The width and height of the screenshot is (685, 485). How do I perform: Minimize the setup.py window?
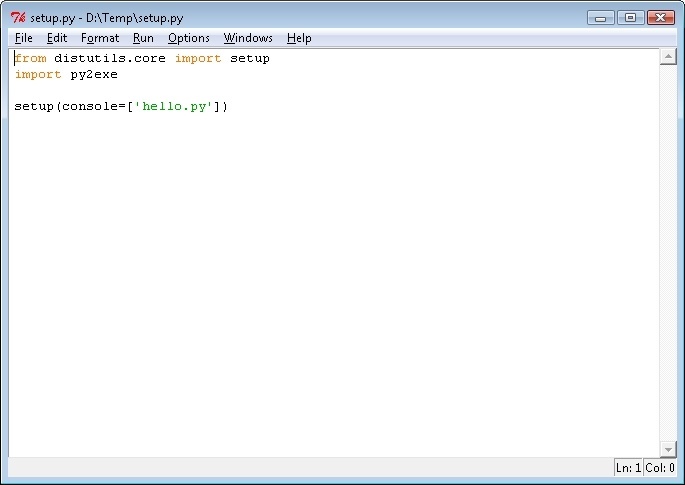[601, 18]
